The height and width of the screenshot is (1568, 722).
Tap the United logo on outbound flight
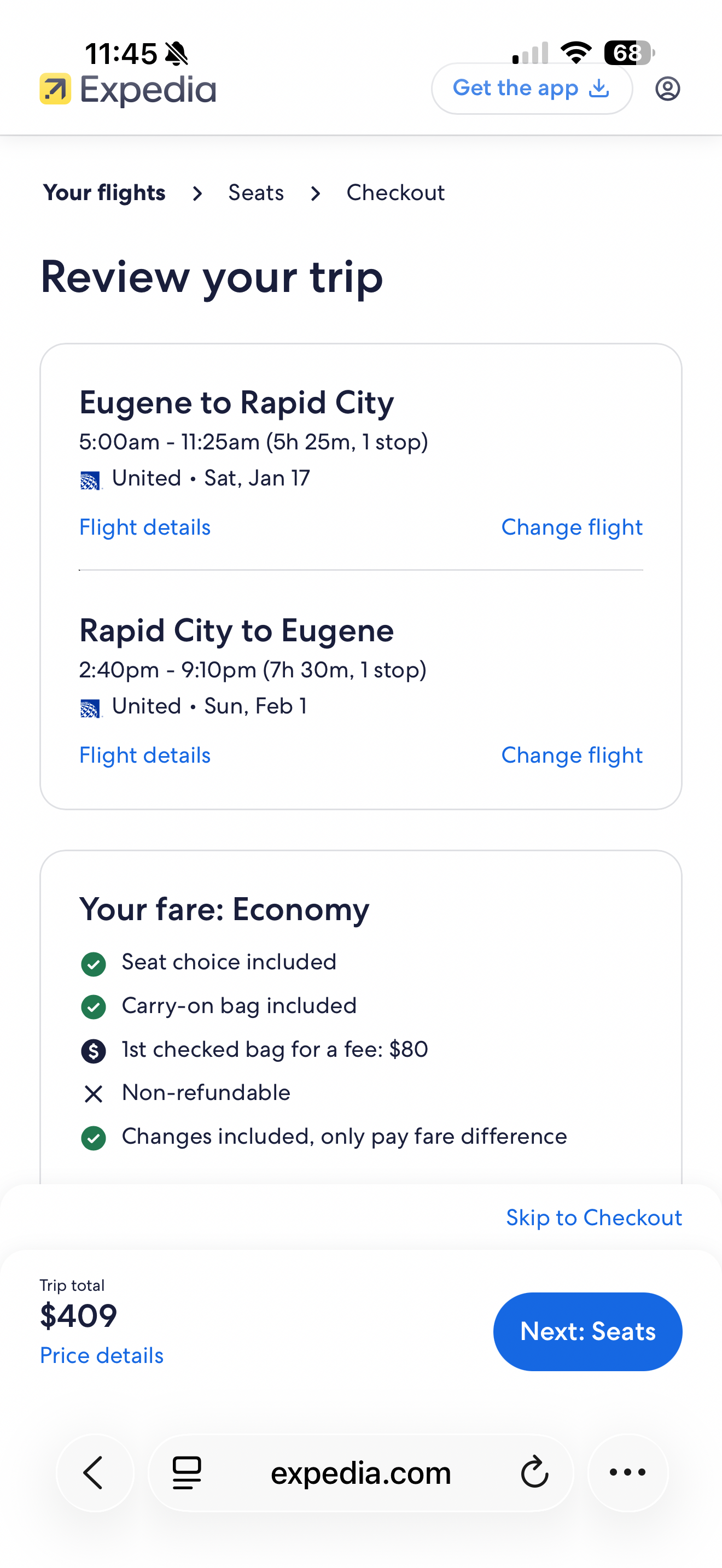pos(91,480)
